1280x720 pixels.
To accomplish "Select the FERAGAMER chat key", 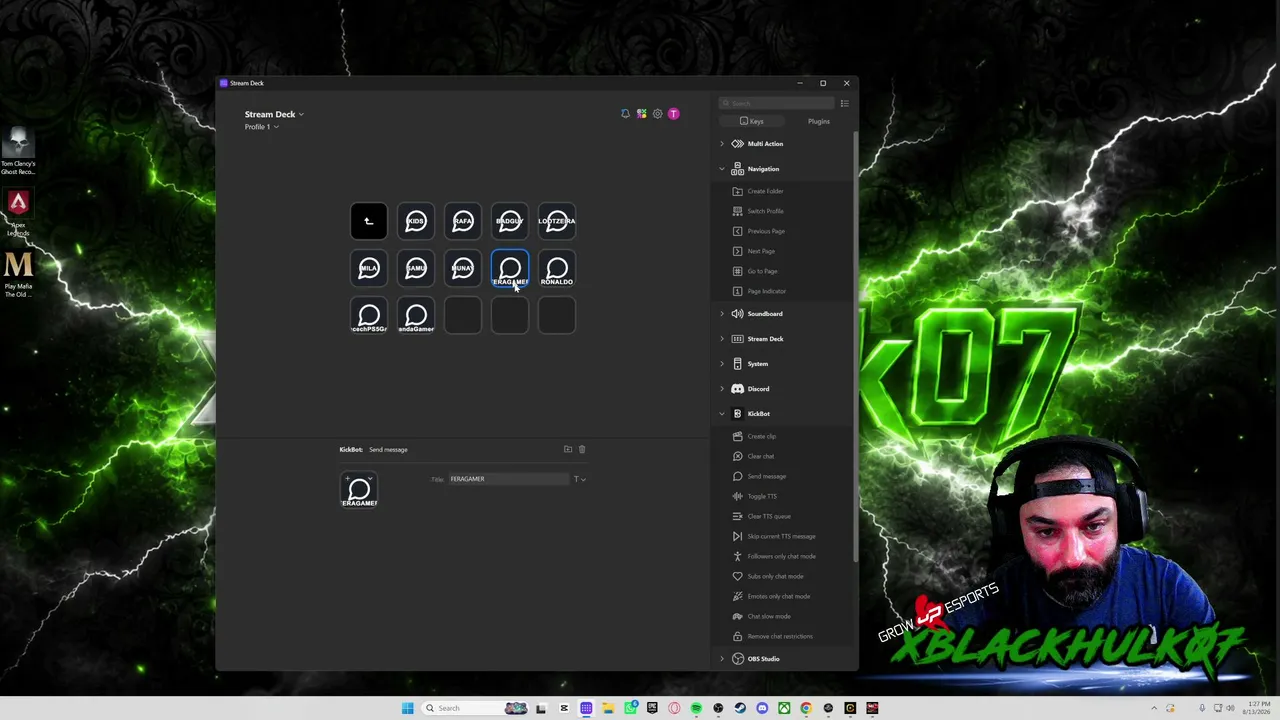I will (x=510, y=268).
